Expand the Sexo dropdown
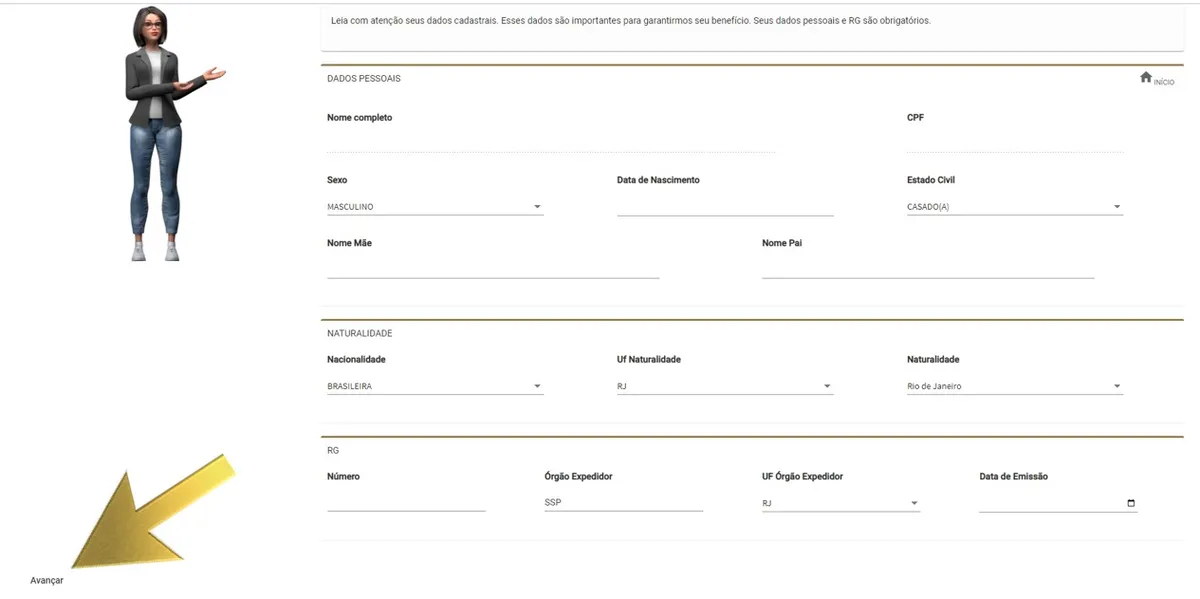This screenshot has width=1200, height=599. pyautogui.click(x=435, y=207)
